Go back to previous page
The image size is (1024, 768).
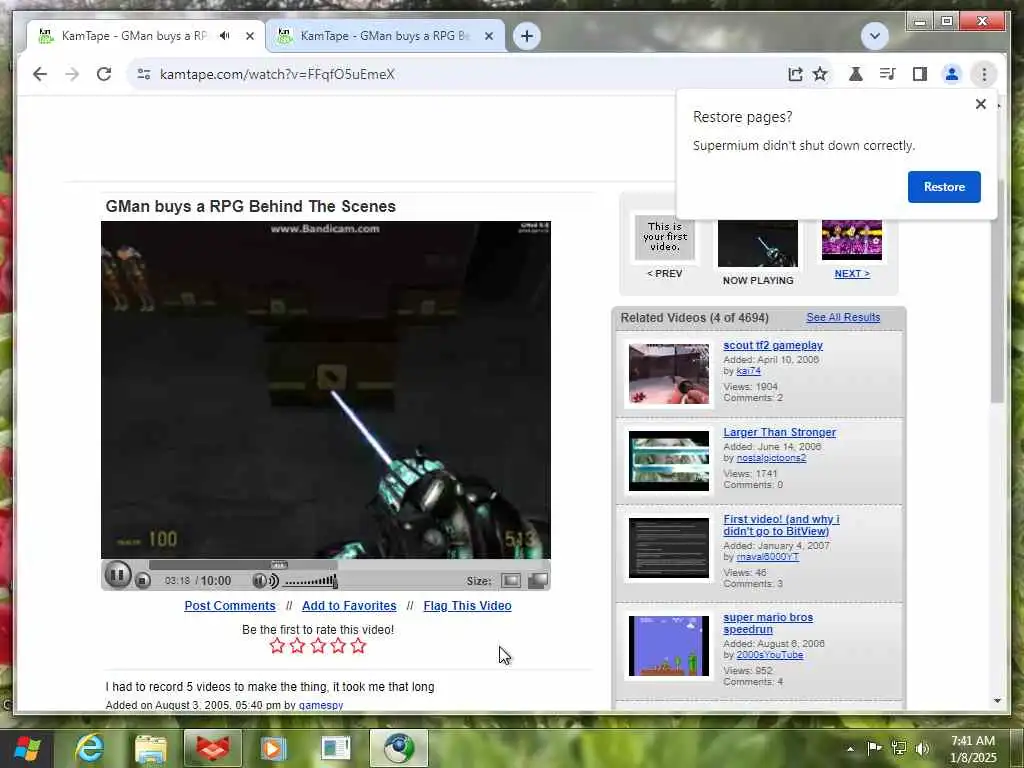[40, 74]
